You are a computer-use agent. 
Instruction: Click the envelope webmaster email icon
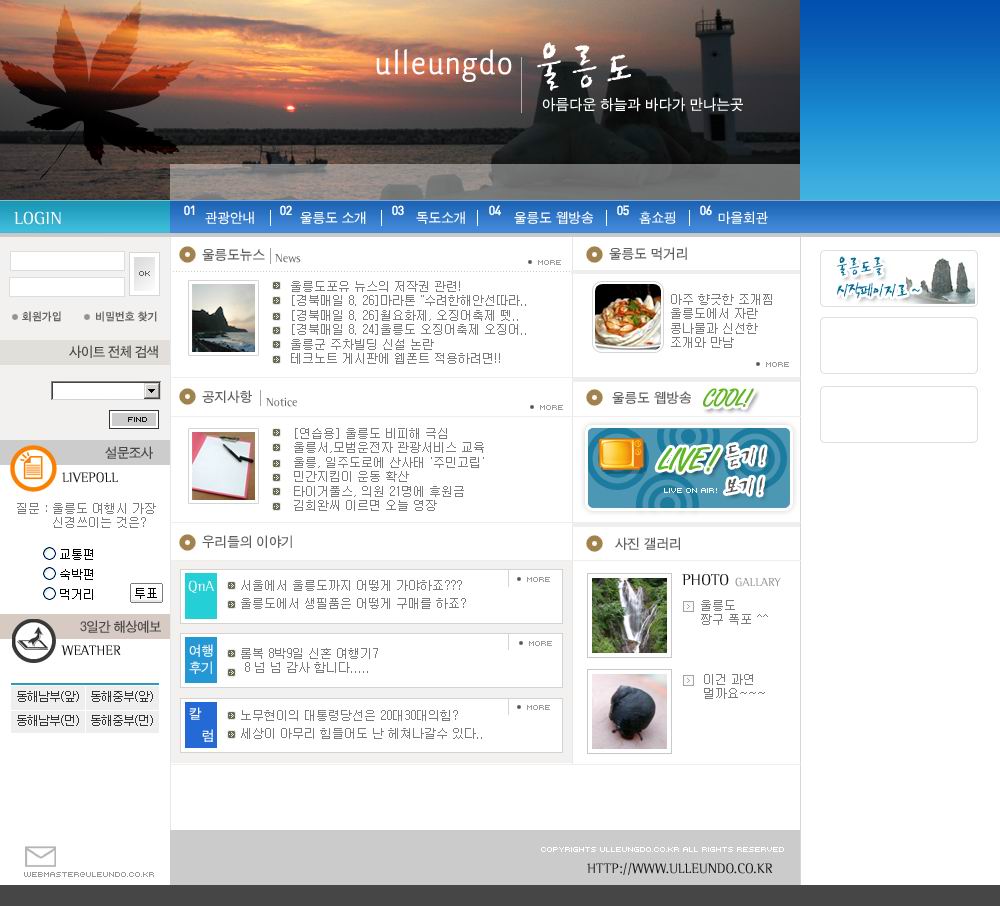point(40,857)
